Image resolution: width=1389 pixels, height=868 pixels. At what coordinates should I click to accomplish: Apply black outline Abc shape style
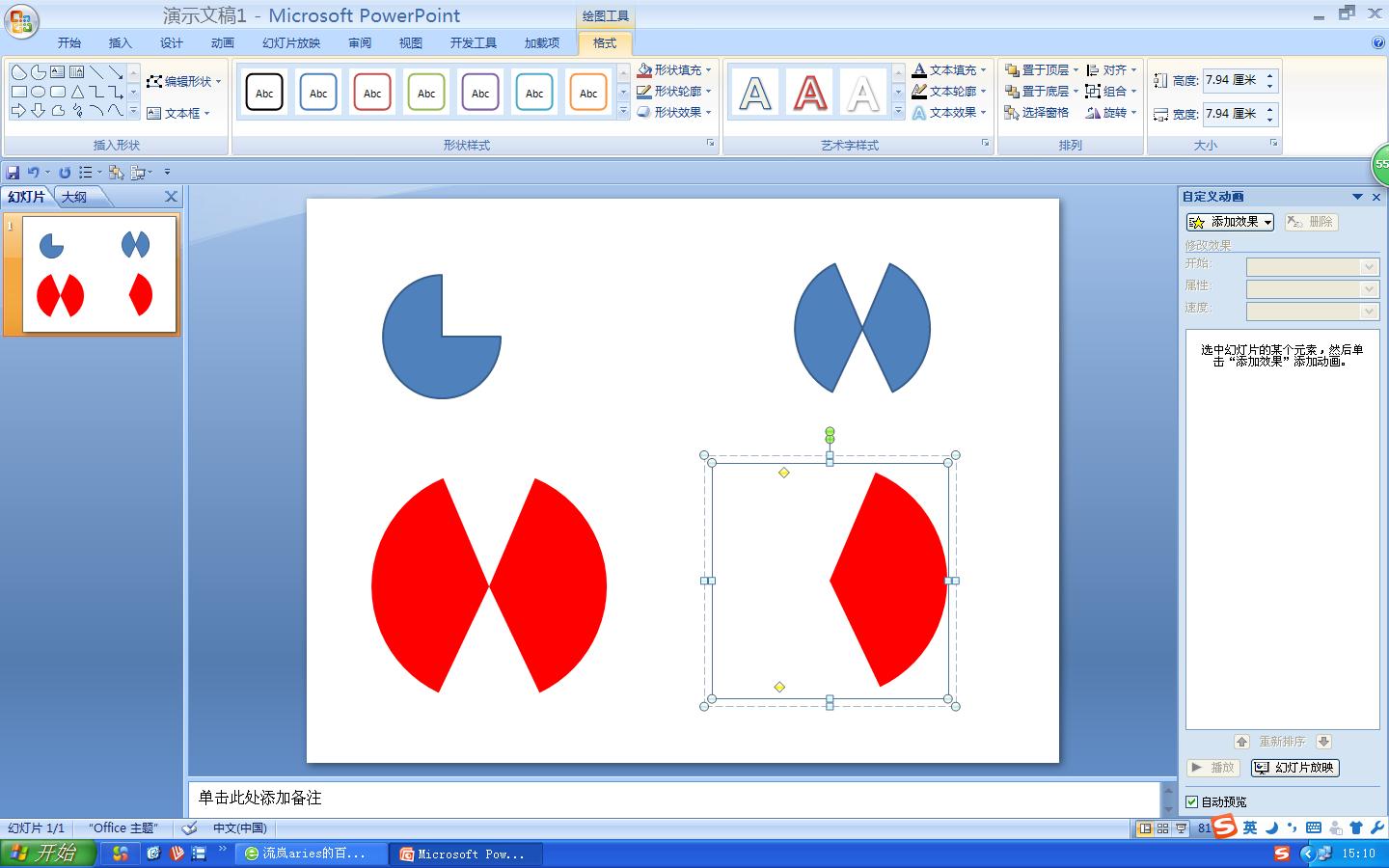click(264, 93)
